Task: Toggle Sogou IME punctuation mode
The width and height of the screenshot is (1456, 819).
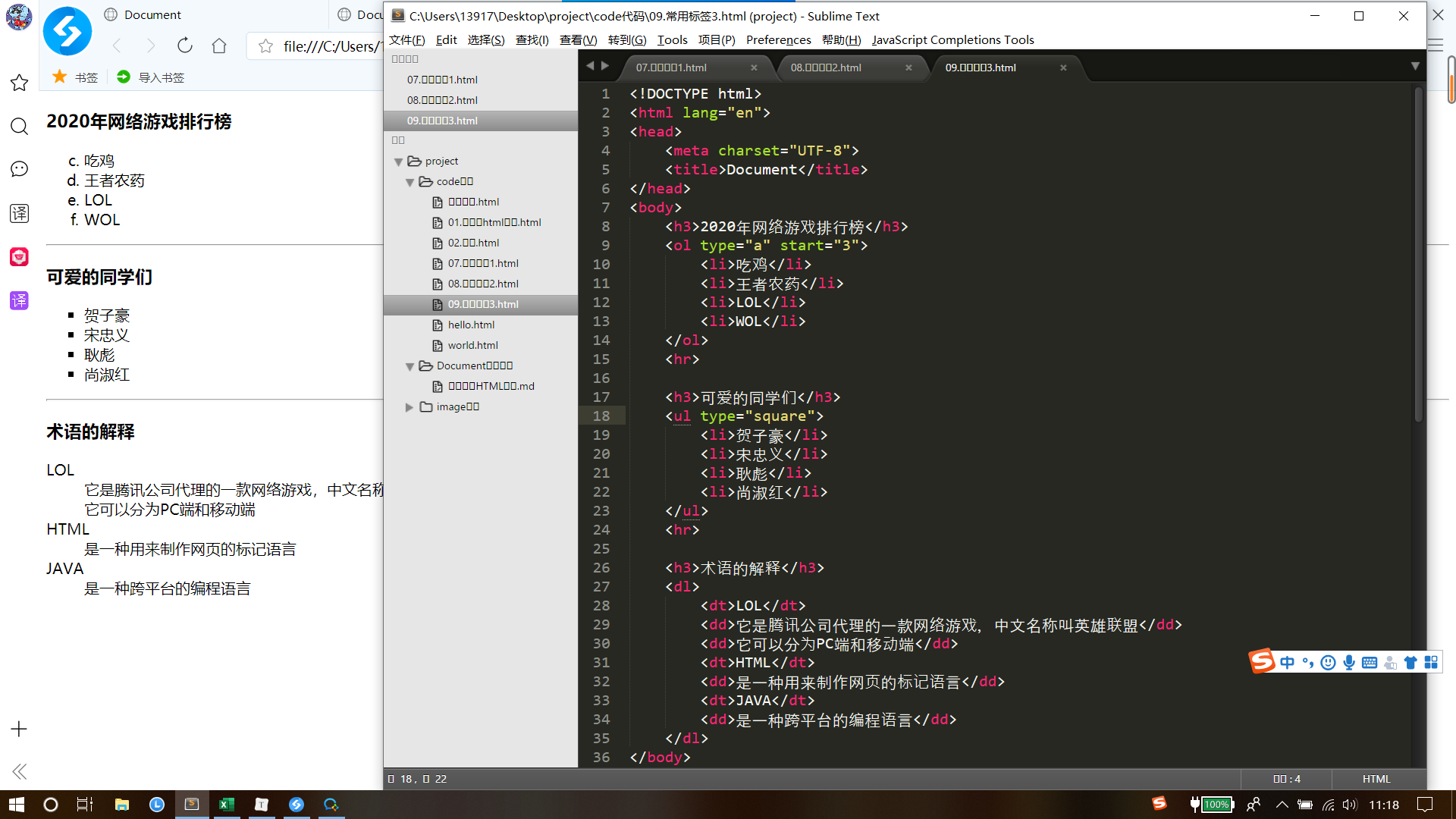Action: [1307, 662]
